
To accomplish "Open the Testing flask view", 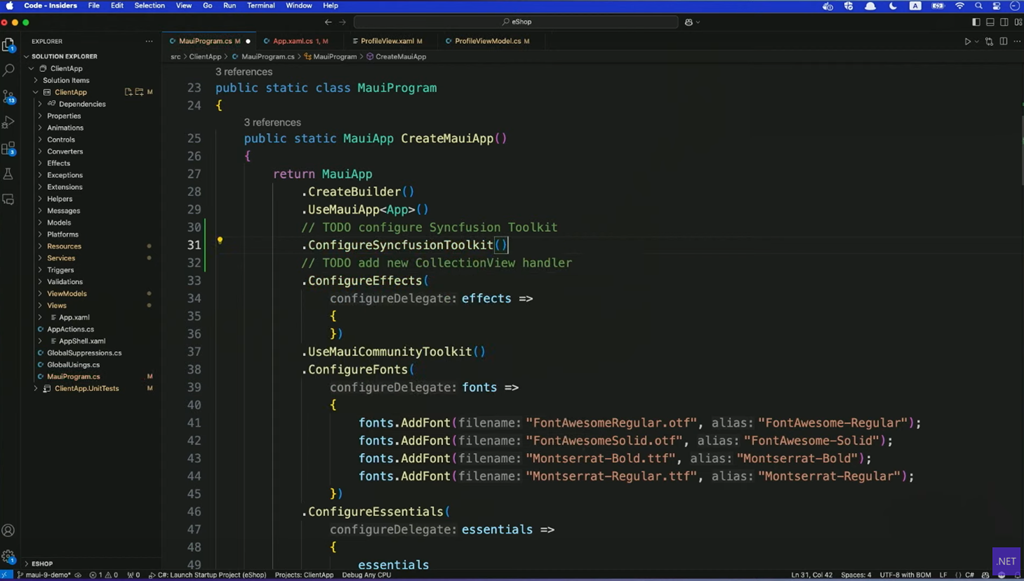I will (x=9, y=174).
